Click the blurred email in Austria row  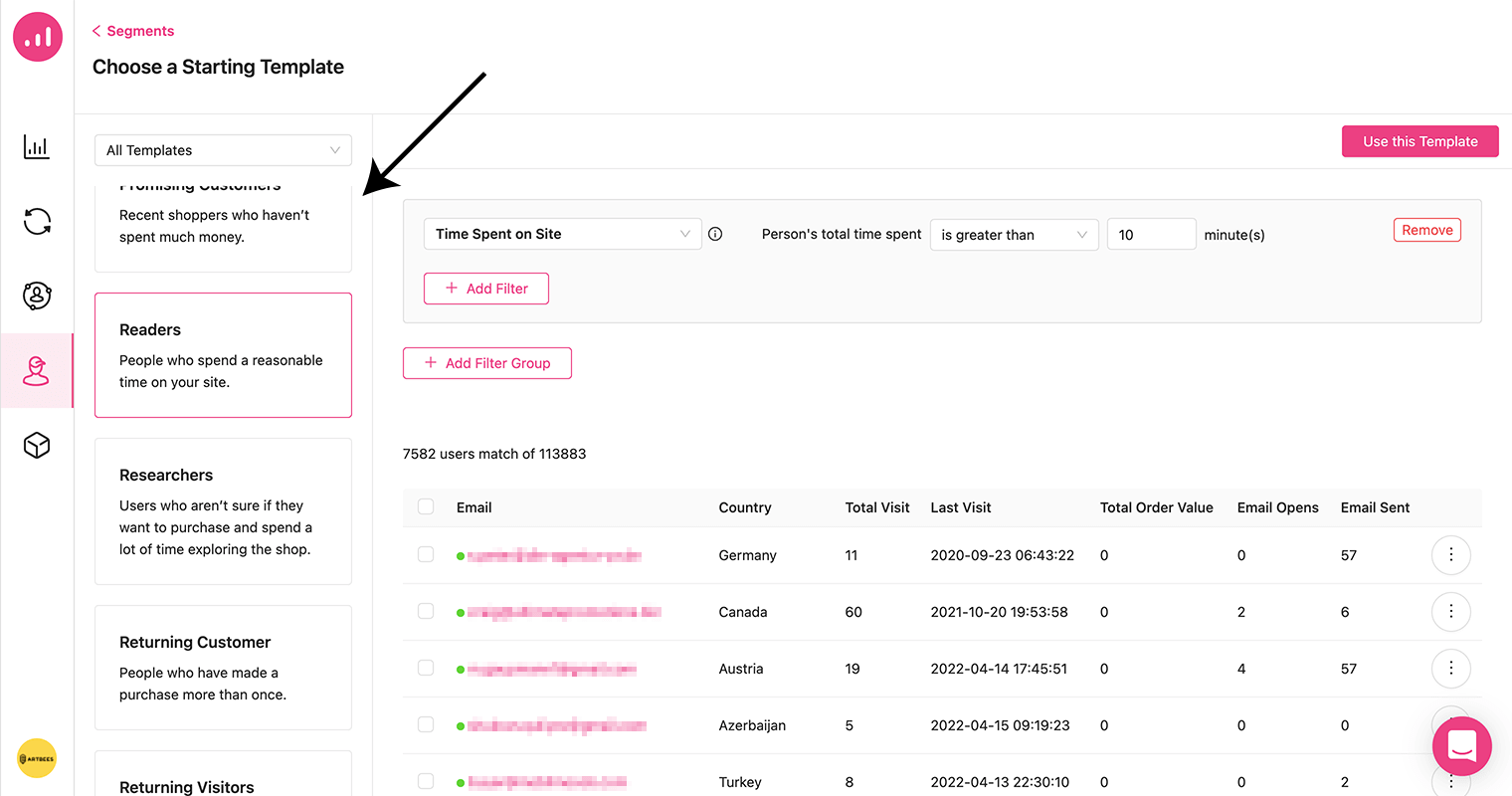[552, 669]
